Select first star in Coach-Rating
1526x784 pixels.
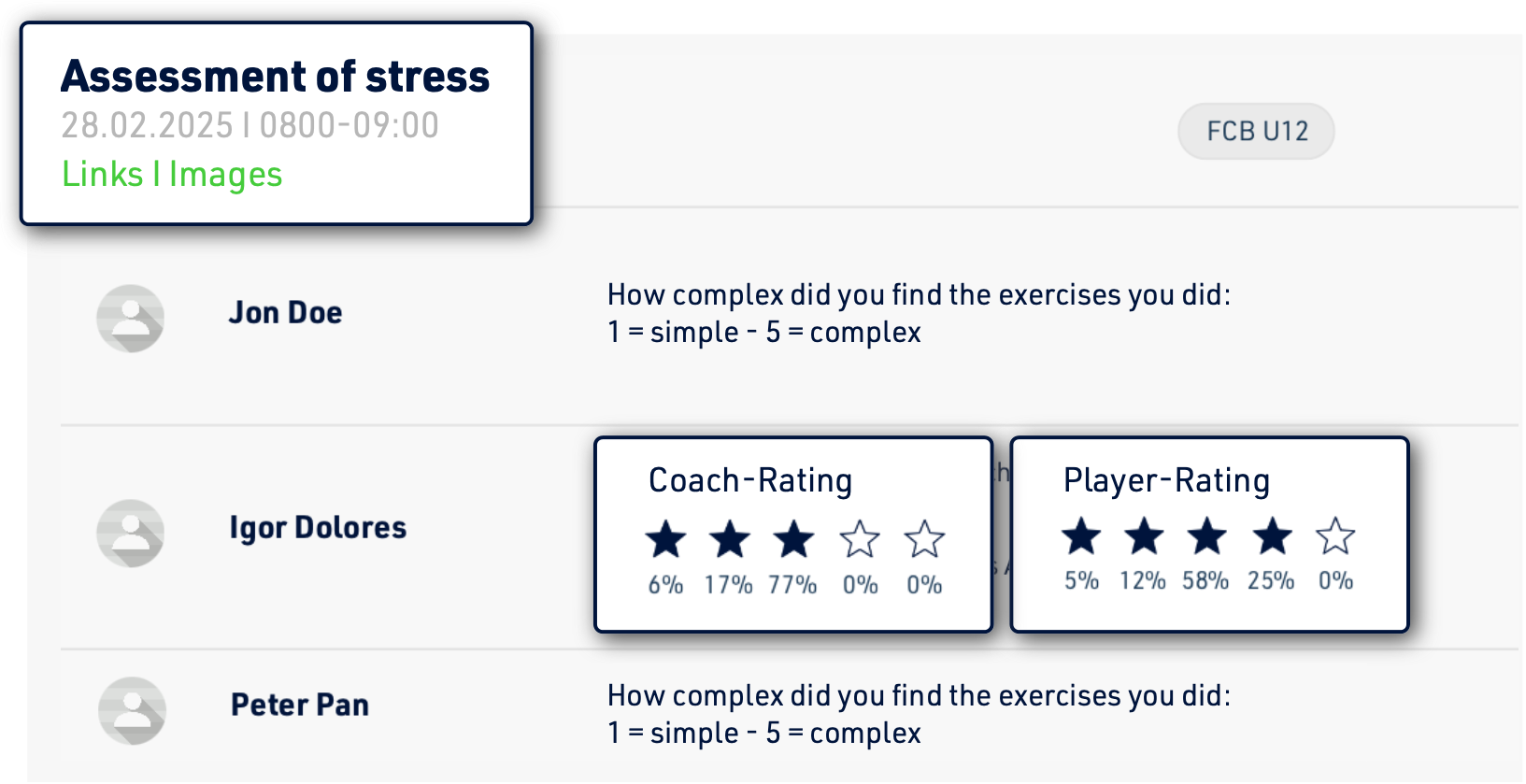pyautogui.click(x=665, y=539)
